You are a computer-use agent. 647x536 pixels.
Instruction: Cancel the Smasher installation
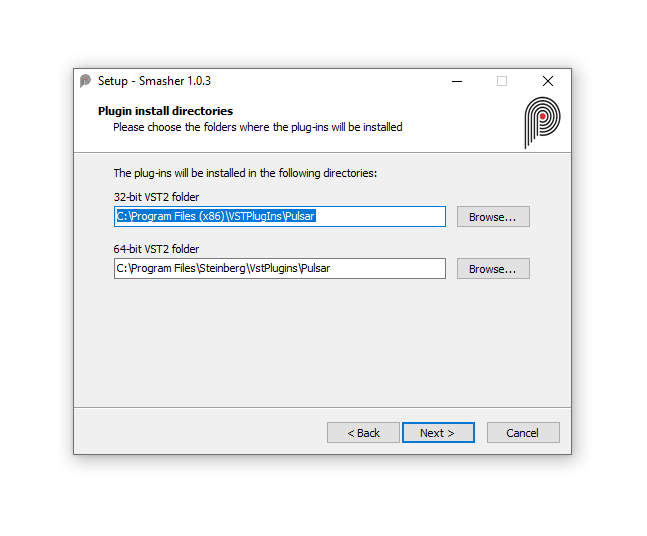pyautogui.click(x=522, y=433)
